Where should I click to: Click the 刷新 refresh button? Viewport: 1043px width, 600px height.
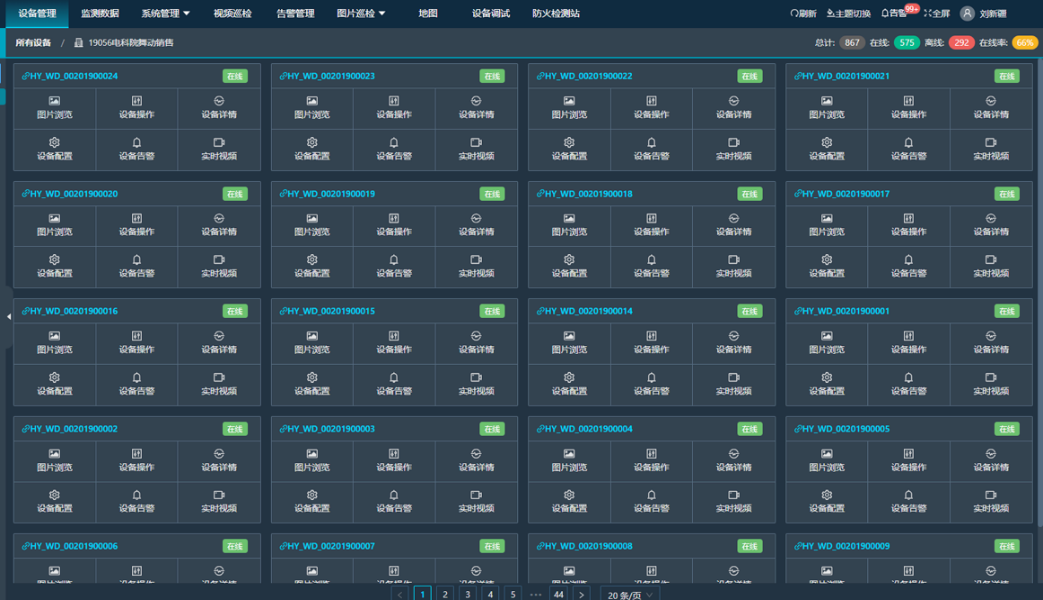click(803, 14)
